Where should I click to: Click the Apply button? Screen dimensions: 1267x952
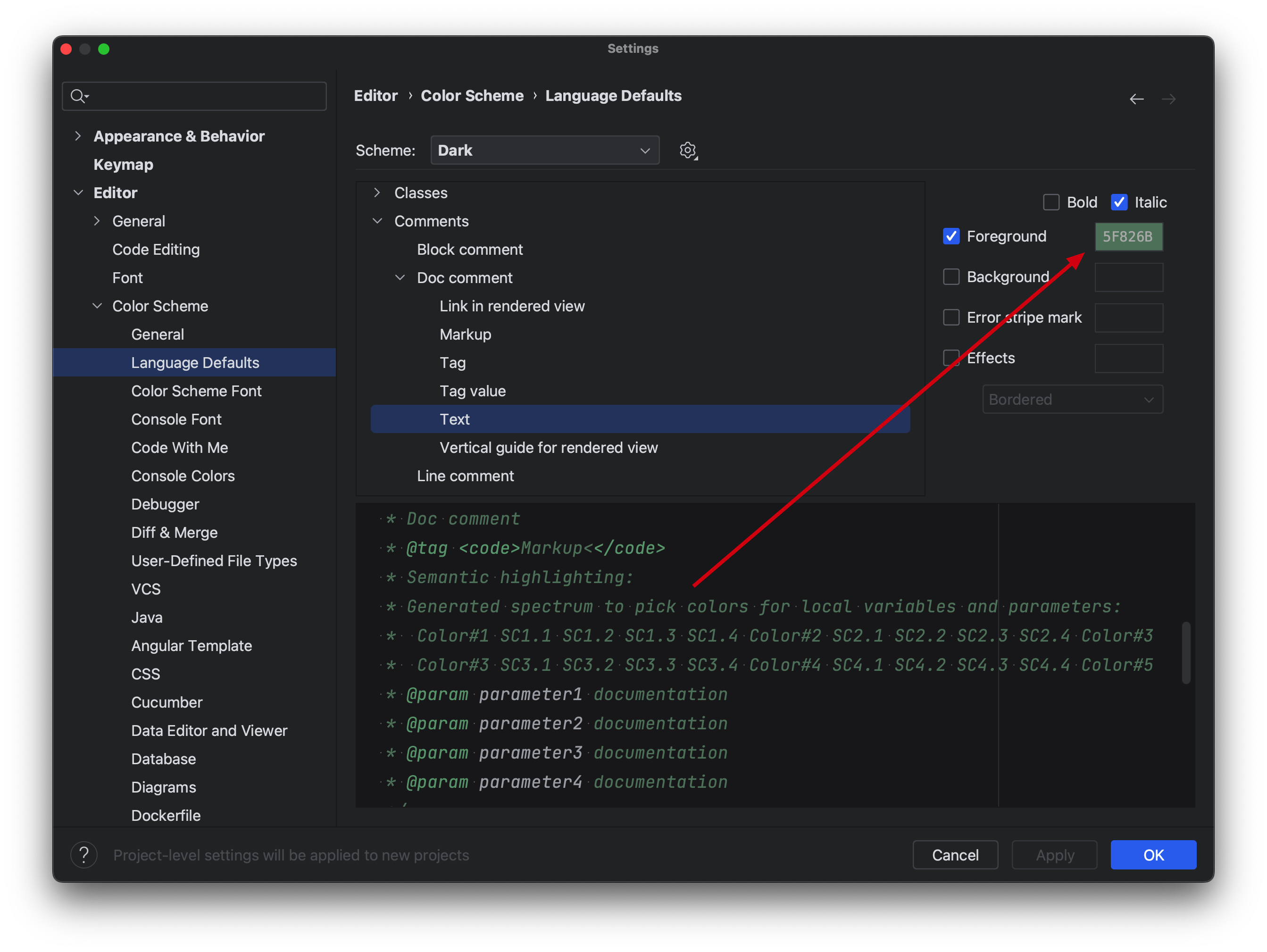click(x=1055, y=855)
